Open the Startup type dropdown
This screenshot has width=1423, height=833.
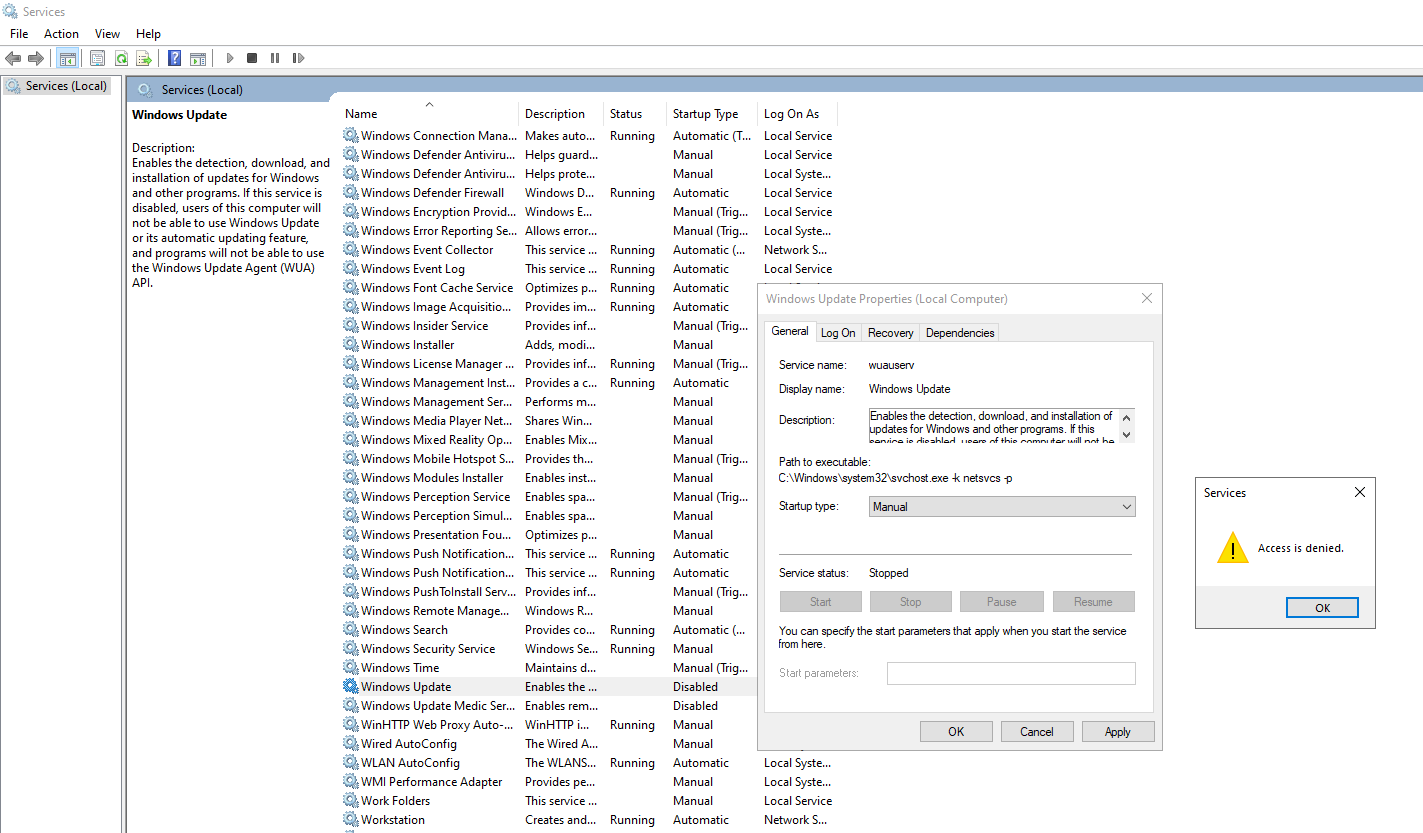[x=1002, y=507]
